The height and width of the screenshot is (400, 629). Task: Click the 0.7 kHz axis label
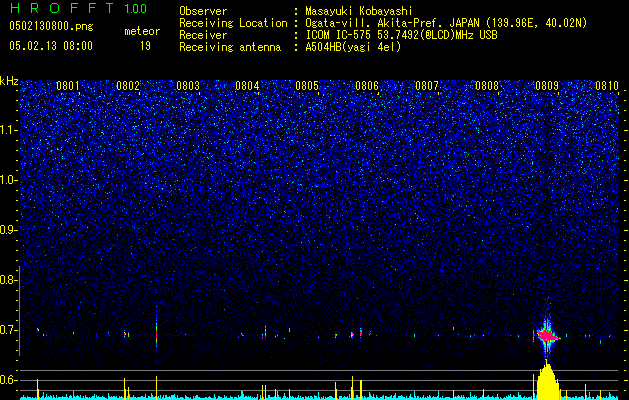point(8,330)
